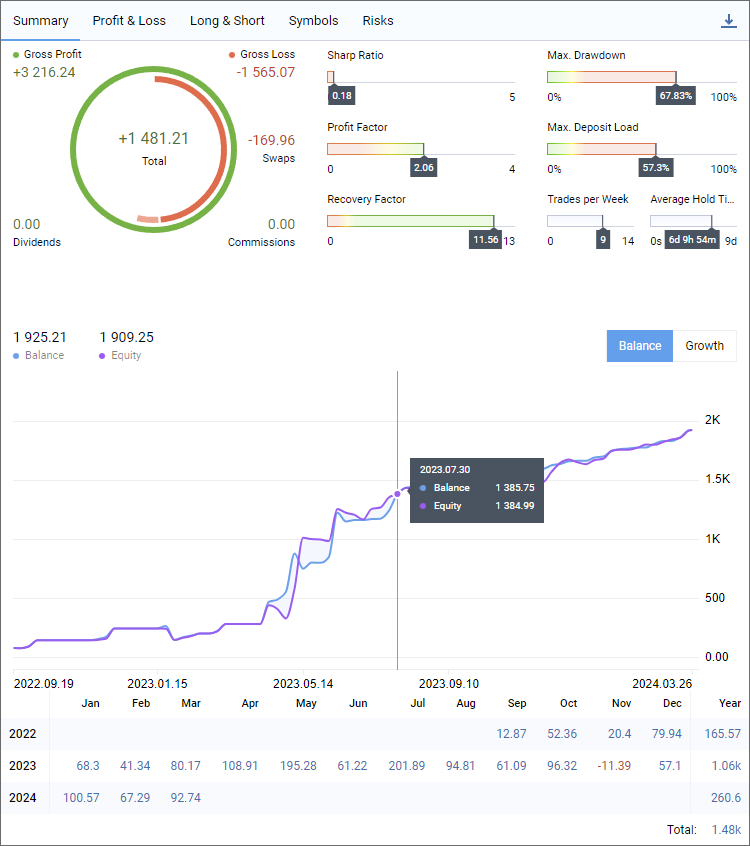This screenshot has height=846, width=750.
Task: Open the Long & Short tab
Action: pyautogui.click(x=227, y=21)
